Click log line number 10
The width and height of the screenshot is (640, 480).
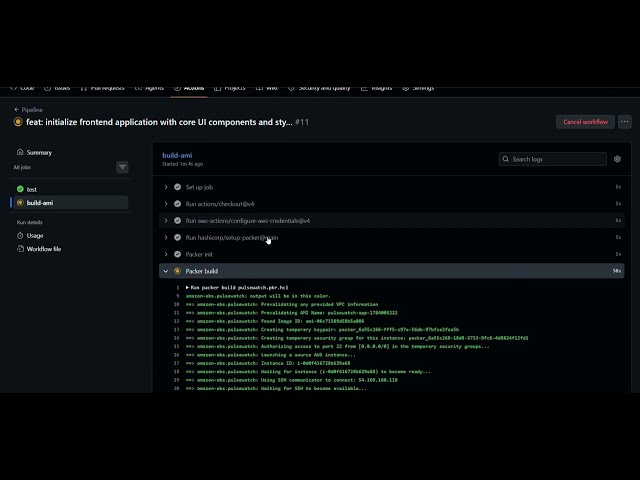(177, 304)
